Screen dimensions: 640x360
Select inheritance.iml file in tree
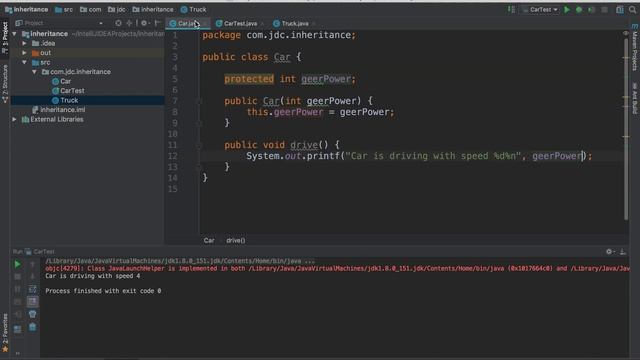[x=58, y=110]
